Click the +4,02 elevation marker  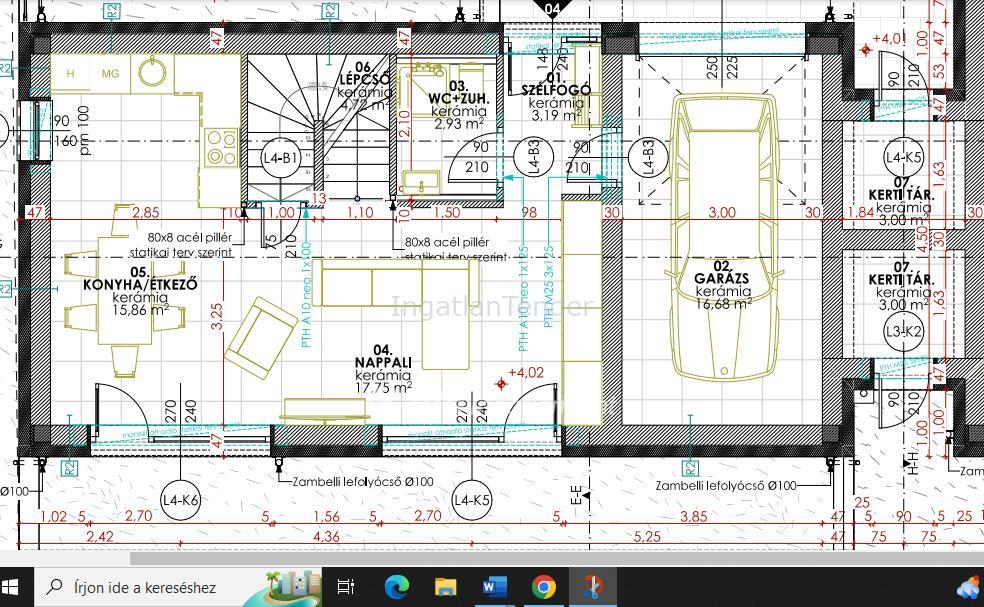(524, 373)
